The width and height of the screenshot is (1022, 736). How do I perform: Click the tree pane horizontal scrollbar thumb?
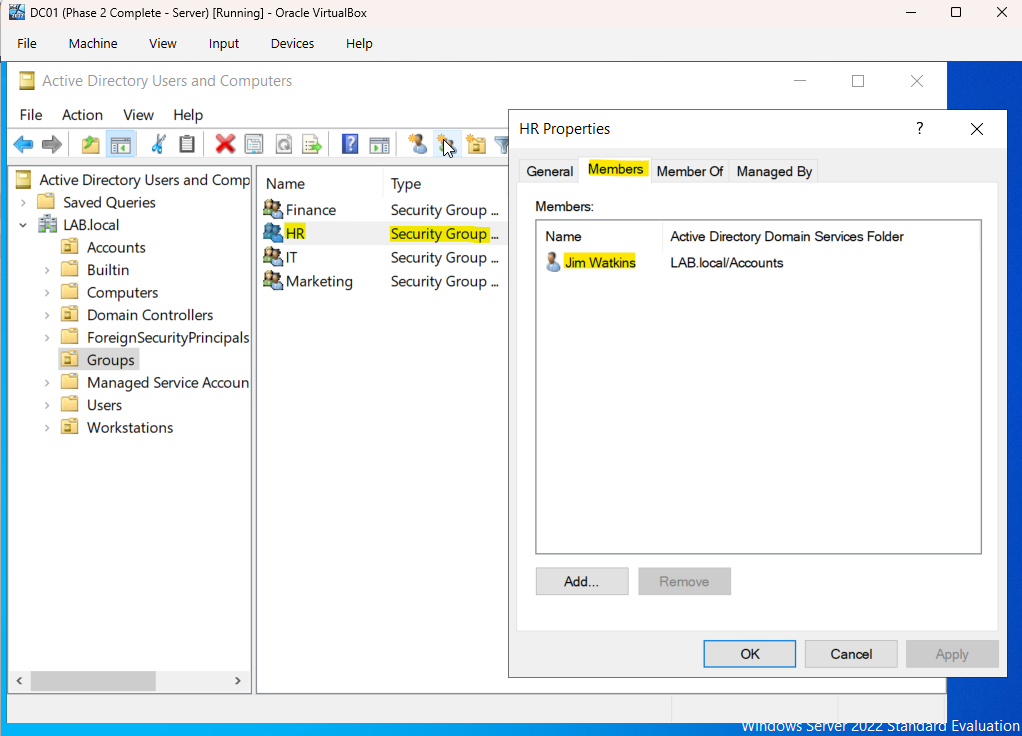[93, 681]
